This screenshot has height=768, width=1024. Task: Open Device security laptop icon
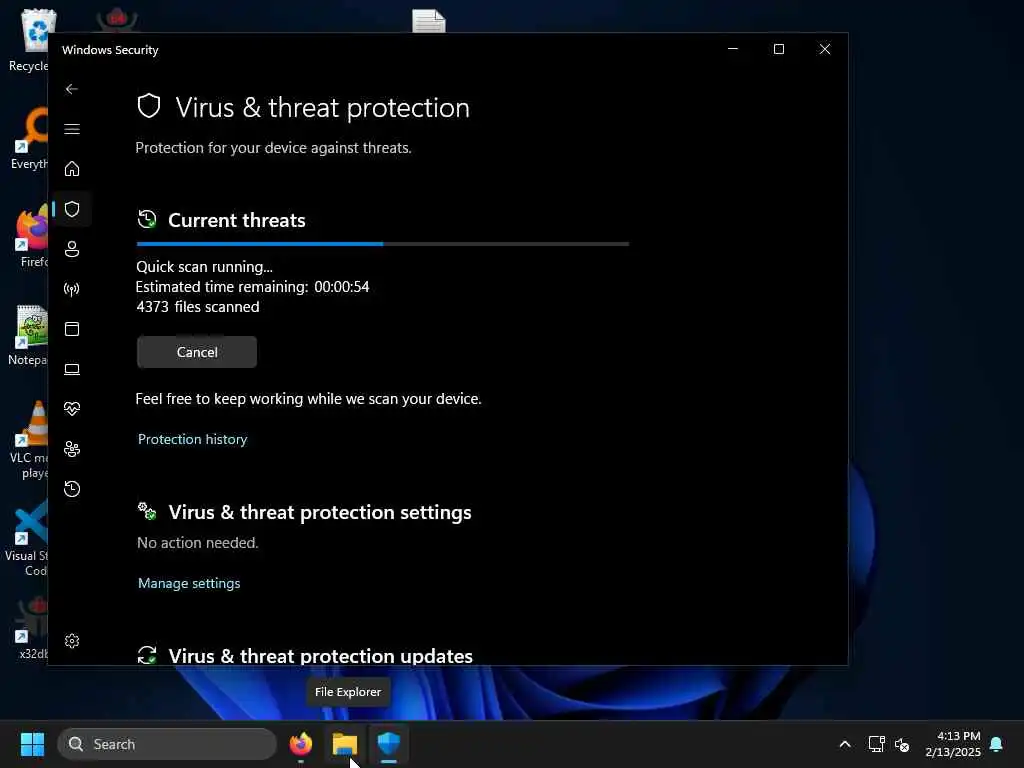(x=72, y=369)
